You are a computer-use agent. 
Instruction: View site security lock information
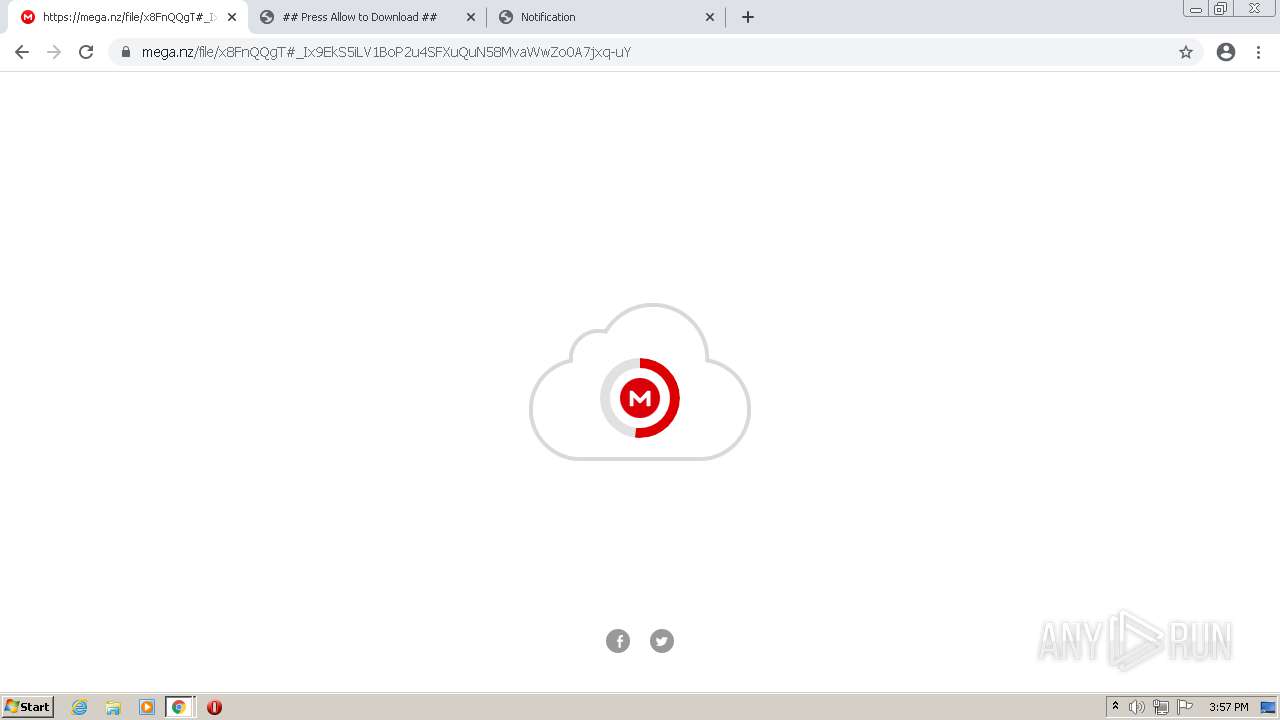[x=126, y=52]
